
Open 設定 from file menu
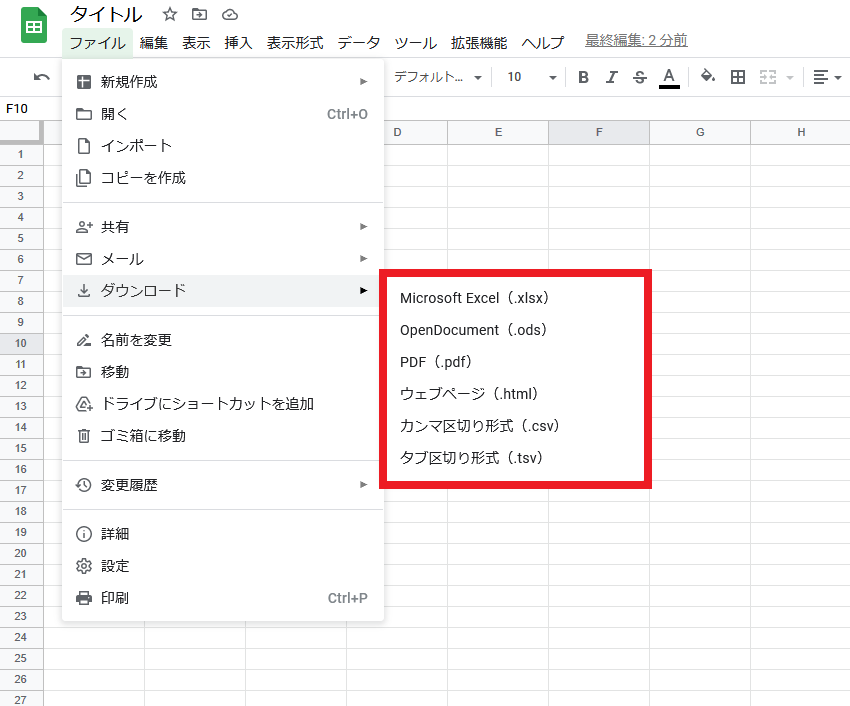click(223, 566)
